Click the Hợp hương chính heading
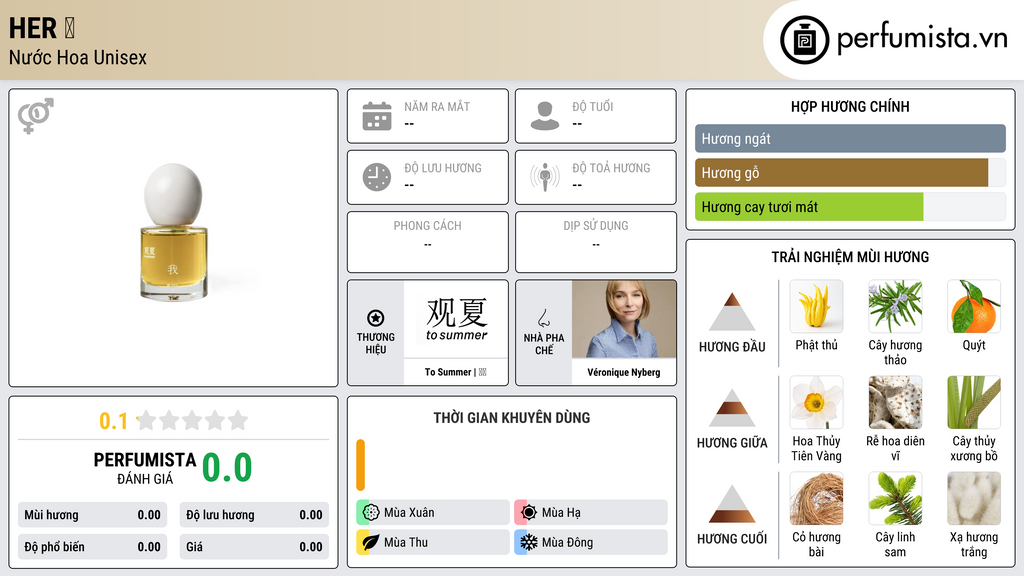This screenshot has height=576, width=1024. (x=850, y=106)
